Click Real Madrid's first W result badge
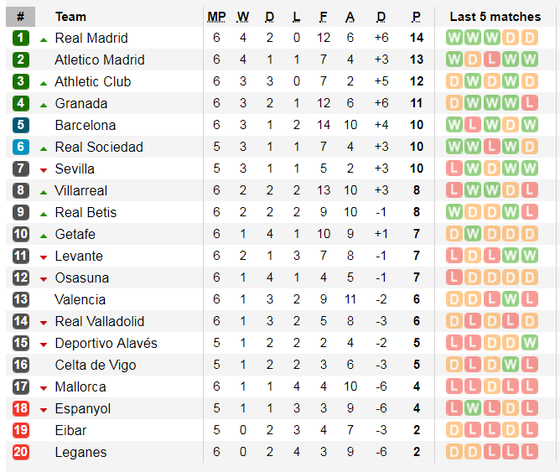 point(454,37)
